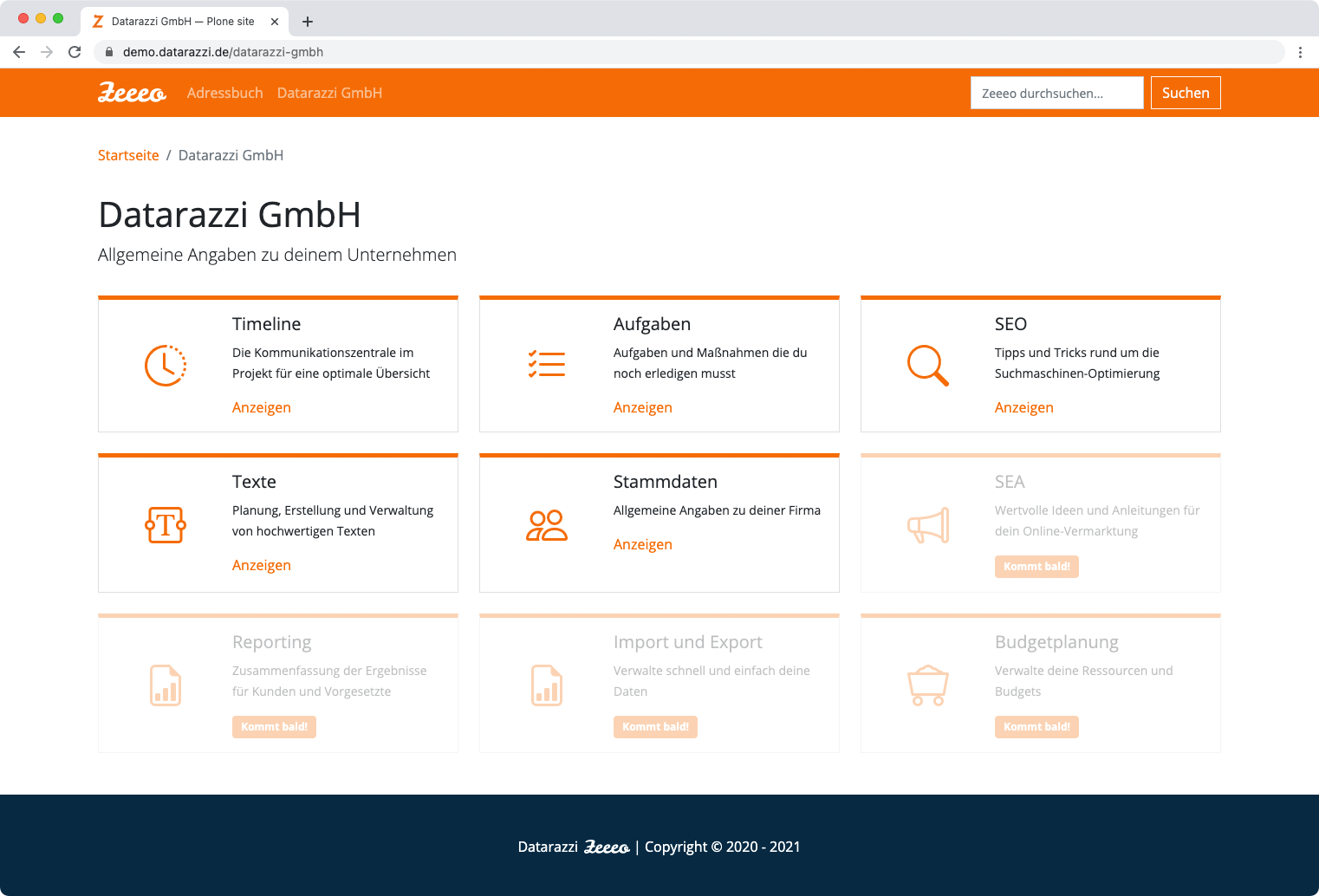
Task: Click the Stammdaten card heading
Action: [666, 482]
